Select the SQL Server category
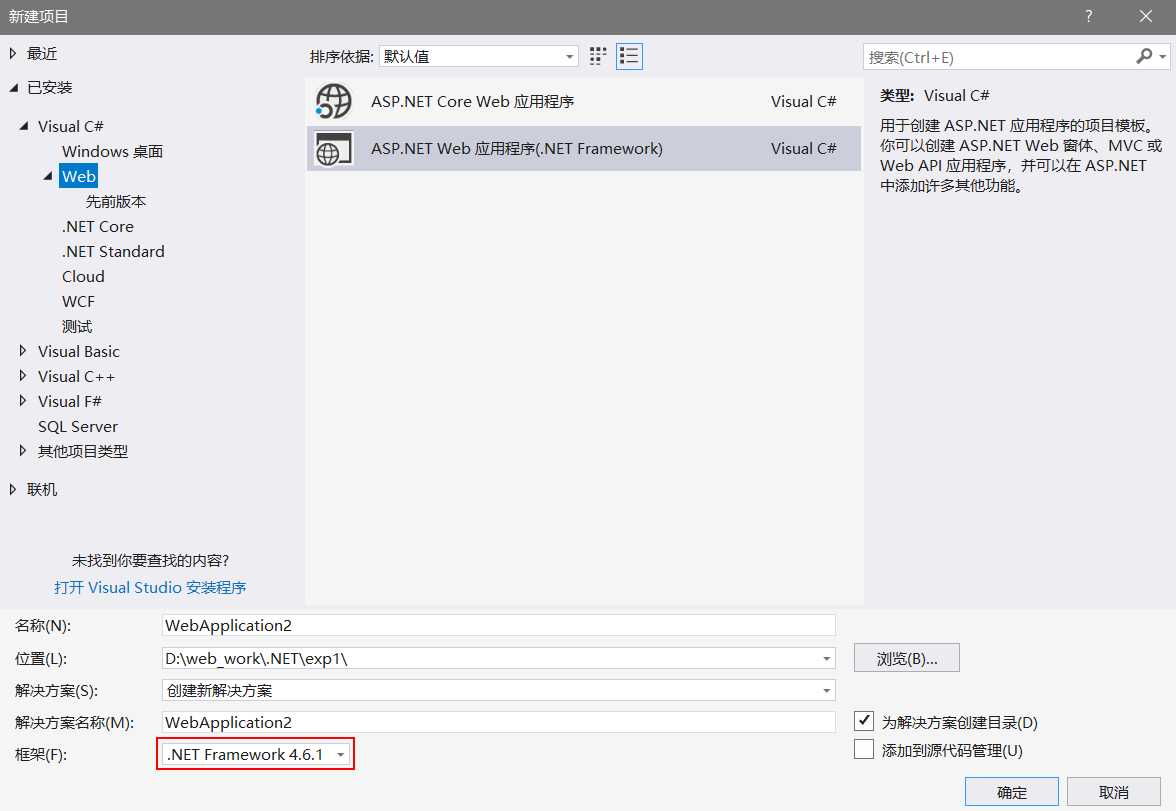 click(x=78, y=426)
